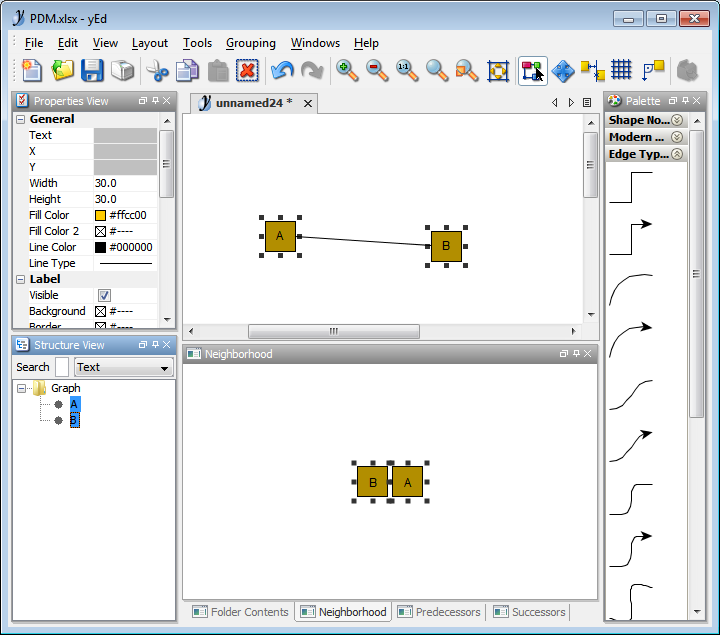This screenshot has width=720, height=635.
Task: Open the Text search type dropdown
Action: 124,367
